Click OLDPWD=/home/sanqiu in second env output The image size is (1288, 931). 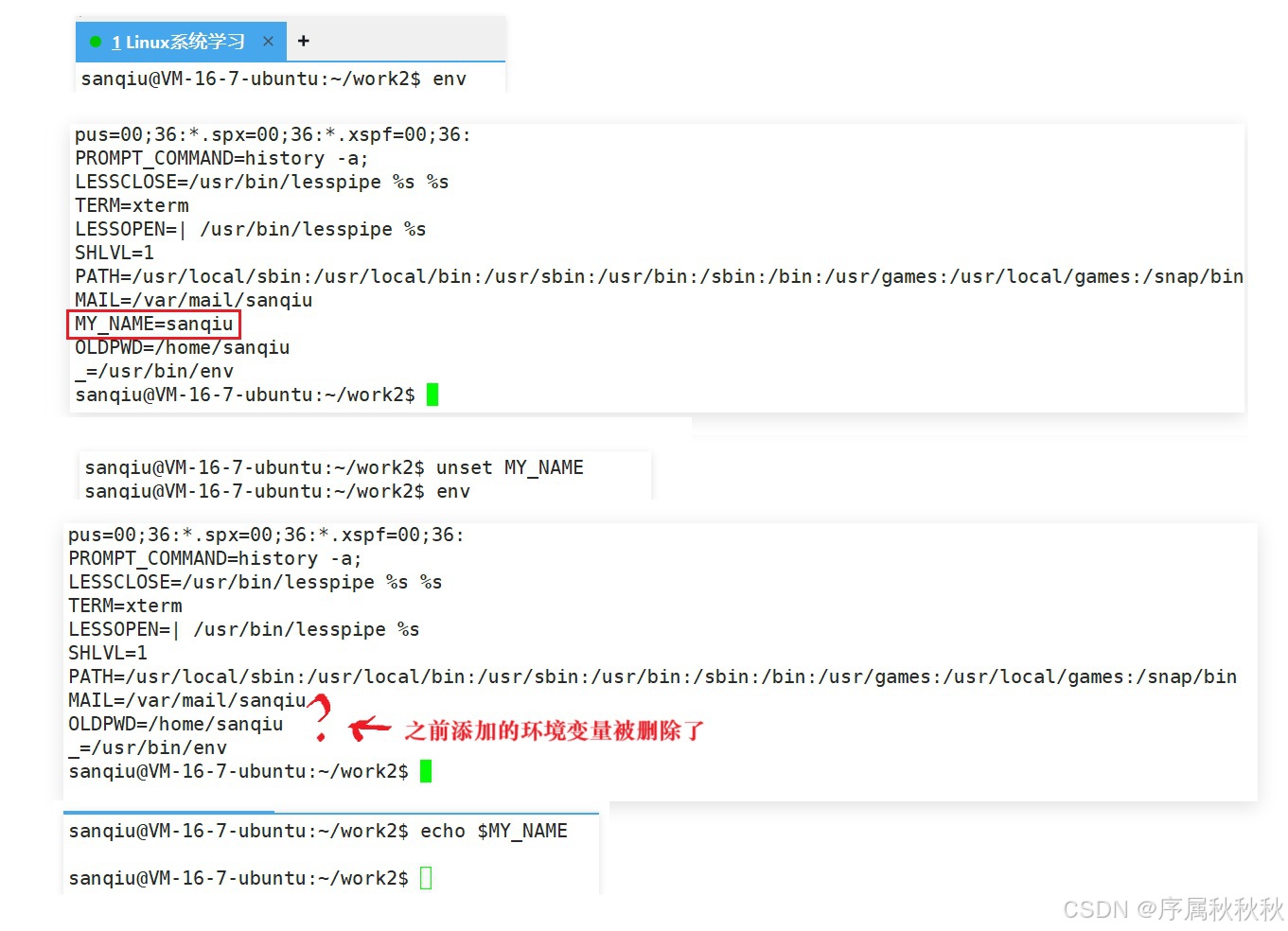click(x=176, y=724)
